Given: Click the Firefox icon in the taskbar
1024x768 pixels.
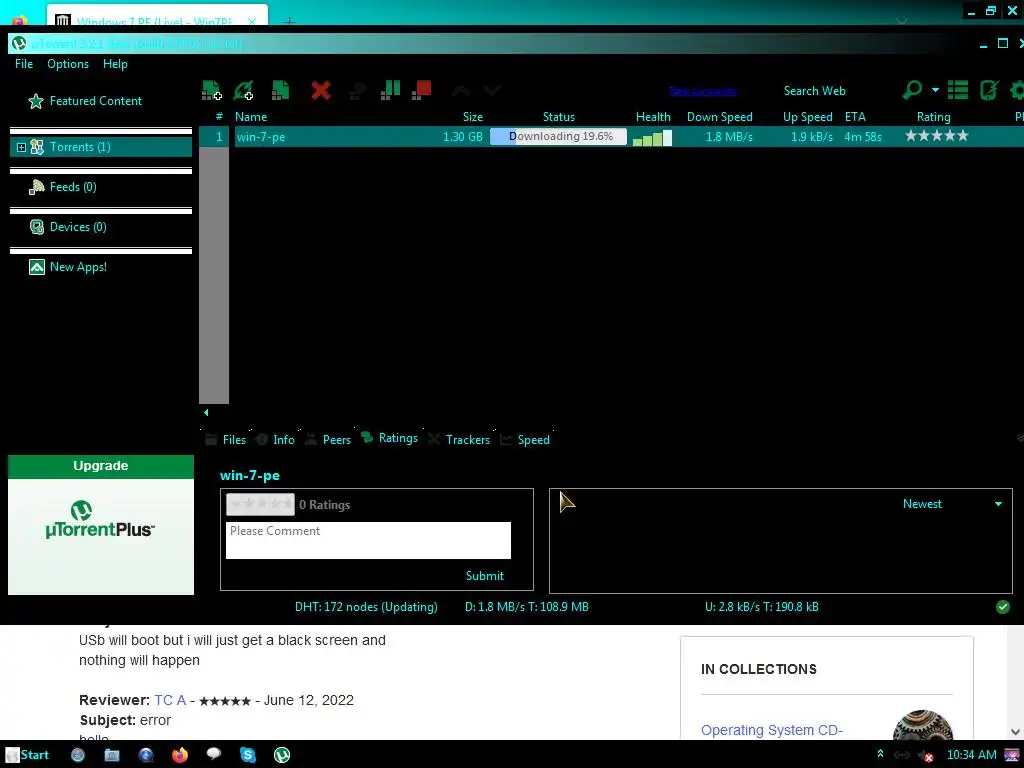Looking at the screenshot, I should [180, 755].
